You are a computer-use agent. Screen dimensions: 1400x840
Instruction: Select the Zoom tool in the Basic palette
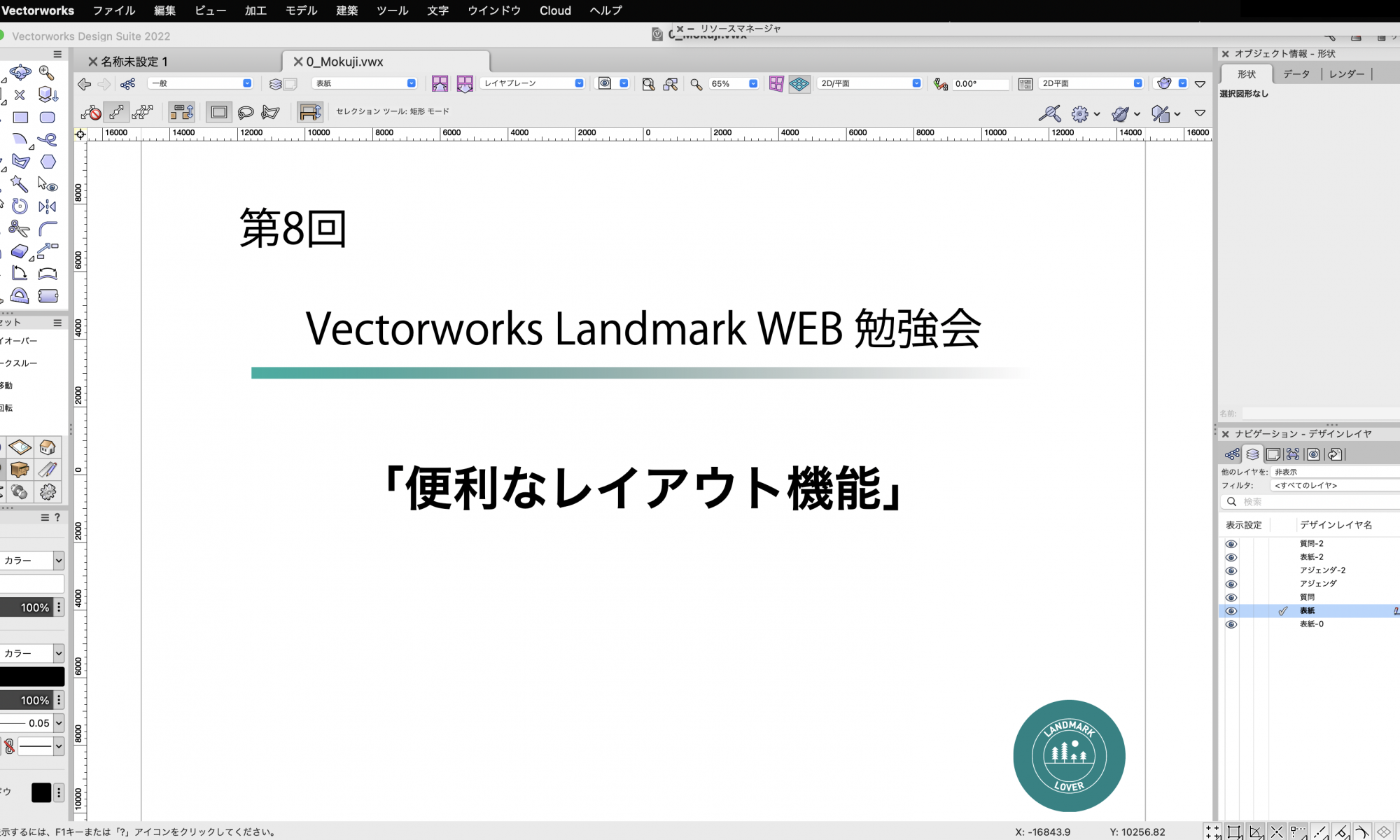(x=47, y=73)
